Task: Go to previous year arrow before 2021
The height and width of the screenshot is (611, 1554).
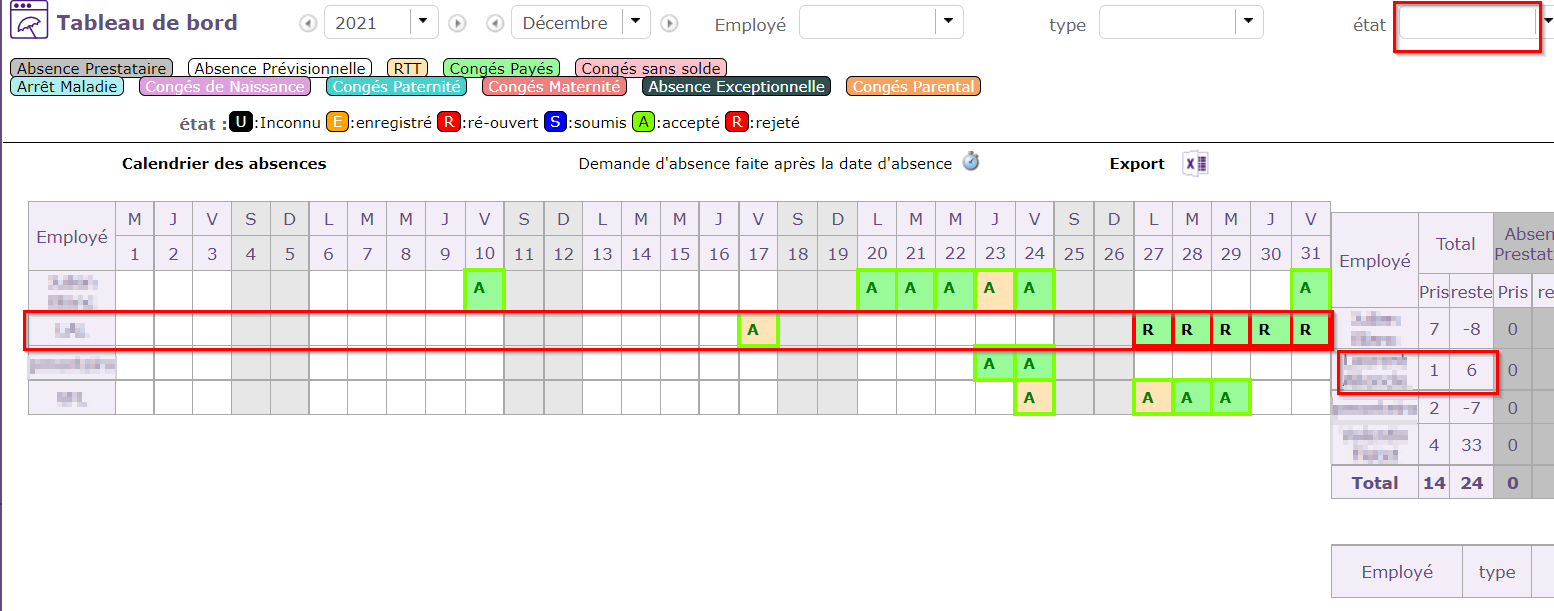Action: click(308, 23)
